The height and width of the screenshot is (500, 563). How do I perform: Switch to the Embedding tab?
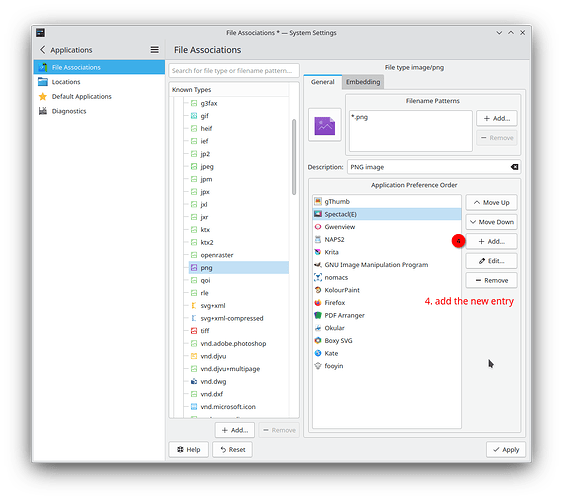[363, 82]
